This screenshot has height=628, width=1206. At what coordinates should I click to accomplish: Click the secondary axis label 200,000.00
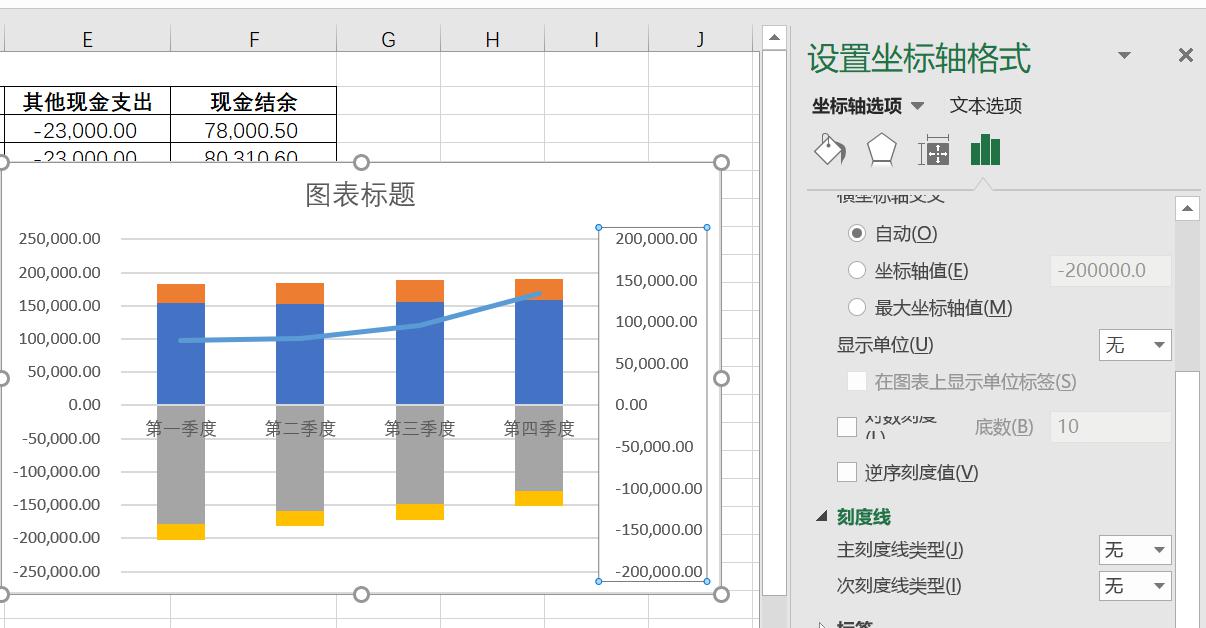coord(656,238)
